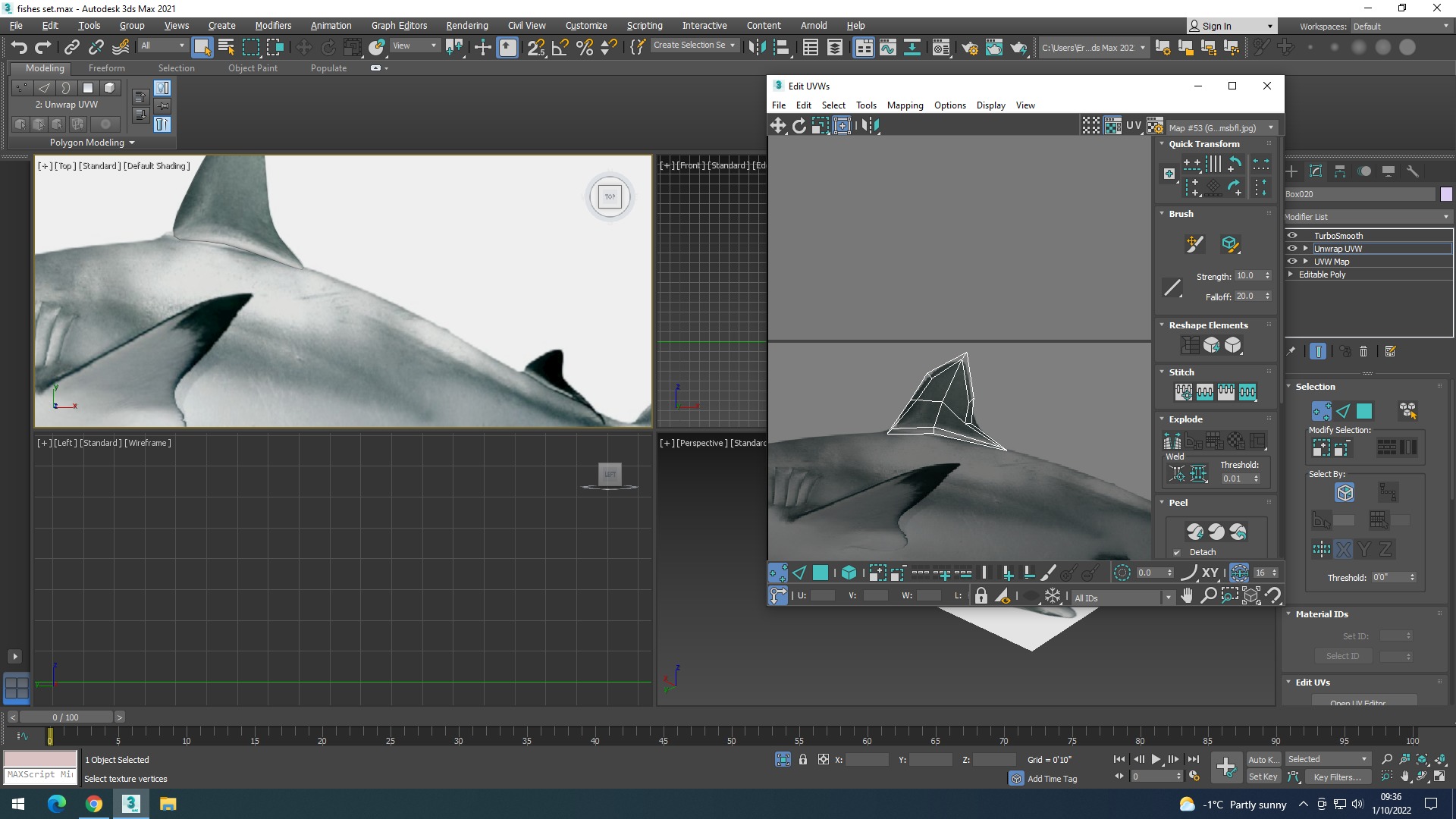Click the Key Filters button
The image size is (1456, 819).
tap(1338, 777)
